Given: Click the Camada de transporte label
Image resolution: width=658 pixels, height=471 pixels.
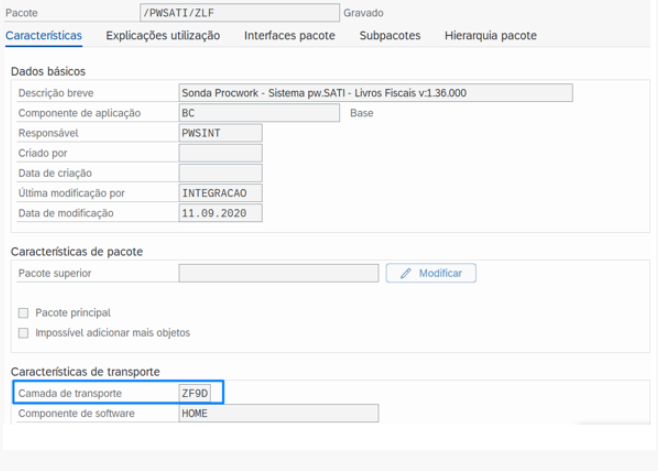Looking at the screenshot, I should (x=70, y=393).
